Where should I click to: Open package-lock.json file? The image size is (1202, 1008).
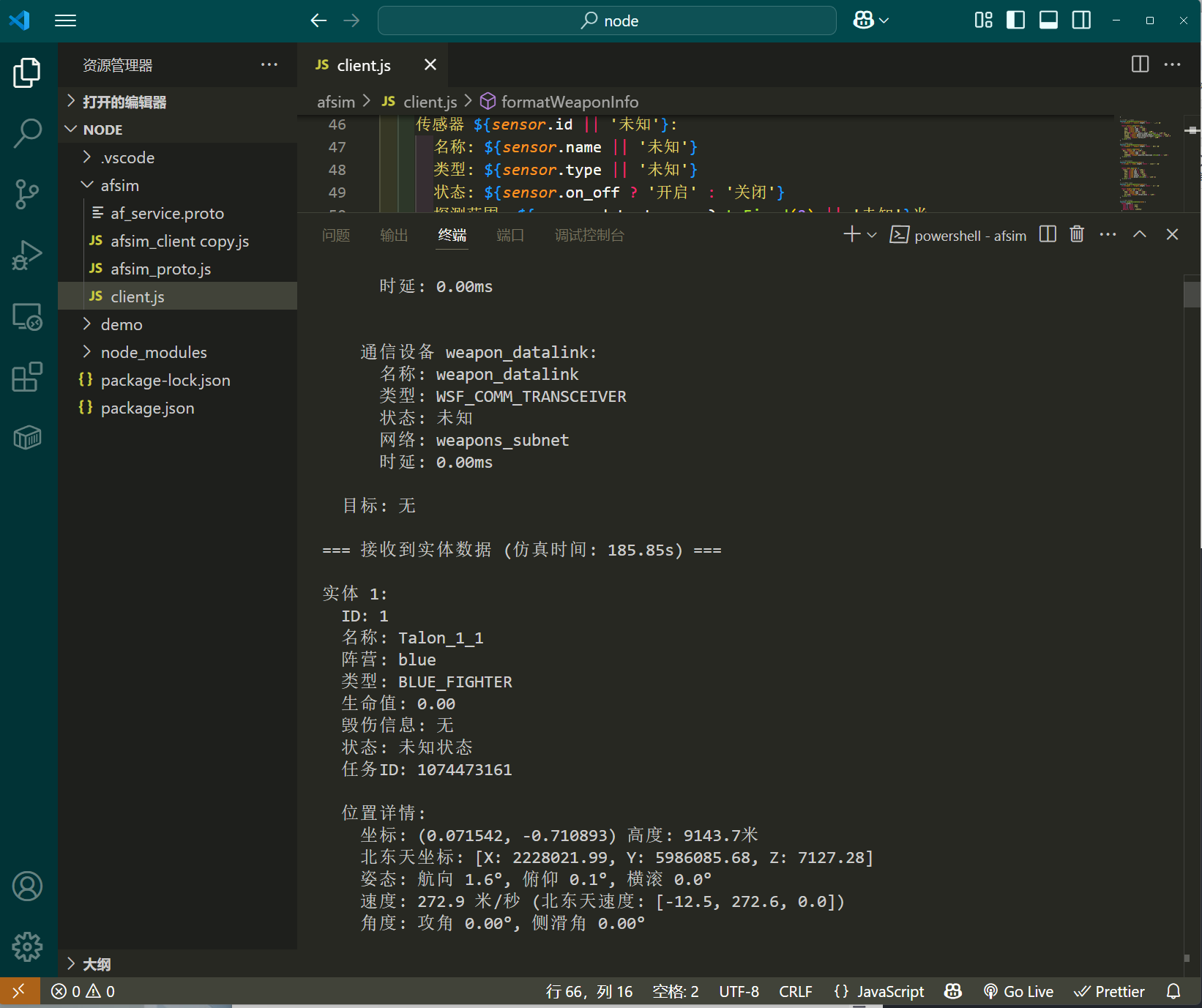point(177,380)
